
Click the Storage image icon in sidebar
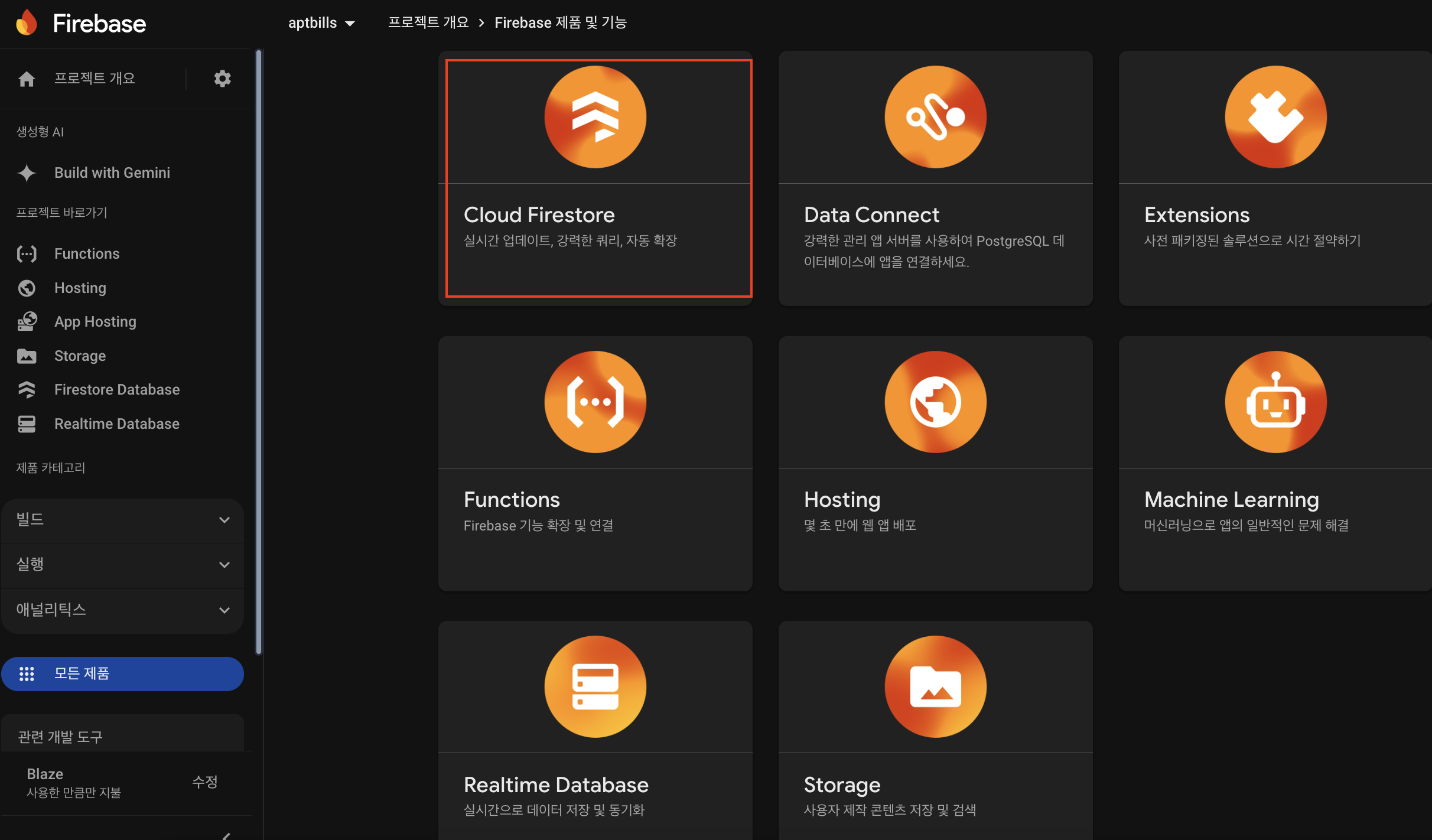pyautogui.click(x=27, y=356)
